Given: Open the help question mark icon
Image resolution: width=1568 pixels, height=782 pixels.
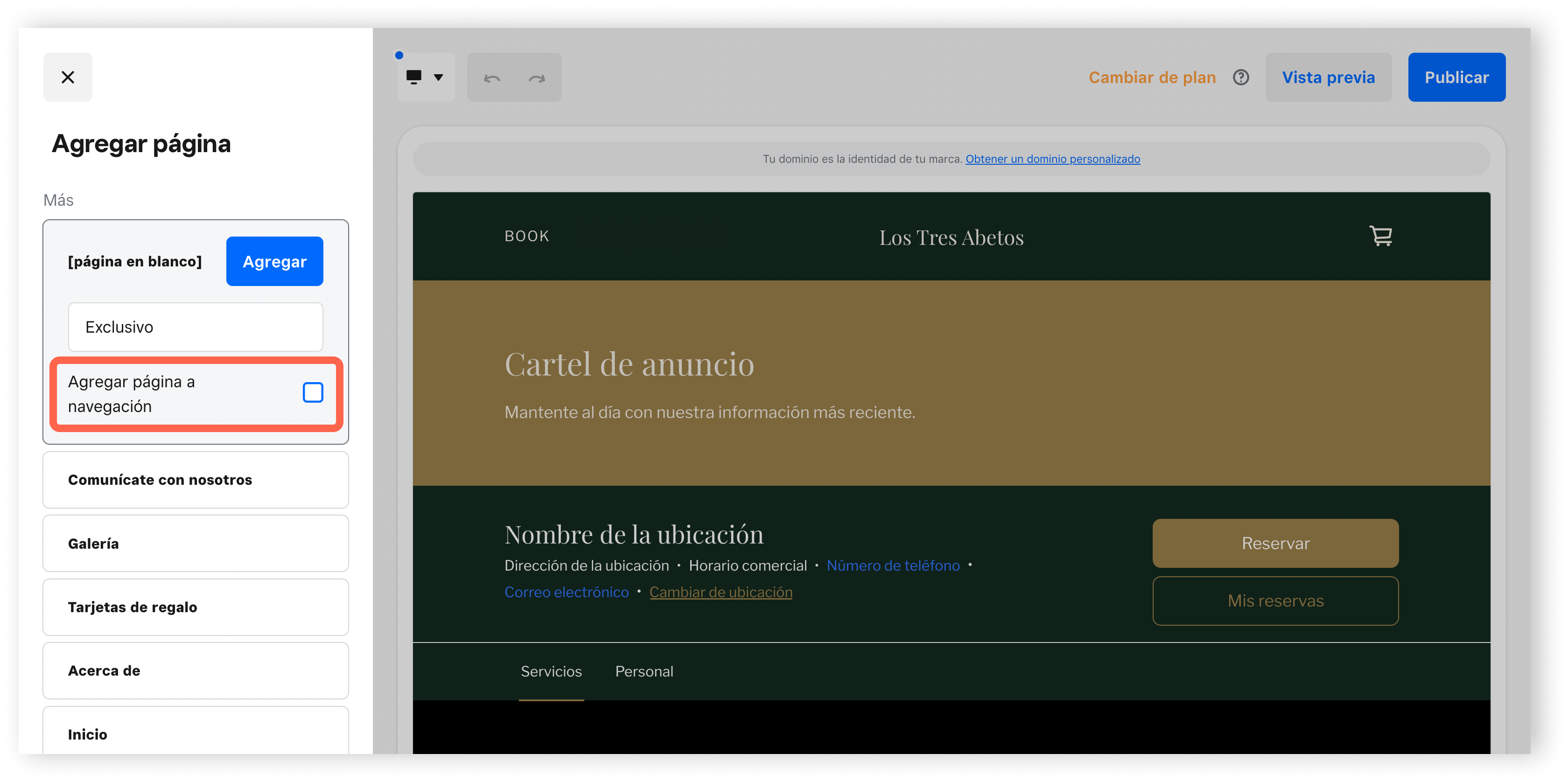Looking at the screenshot, I should click(x=1240, y=77).
